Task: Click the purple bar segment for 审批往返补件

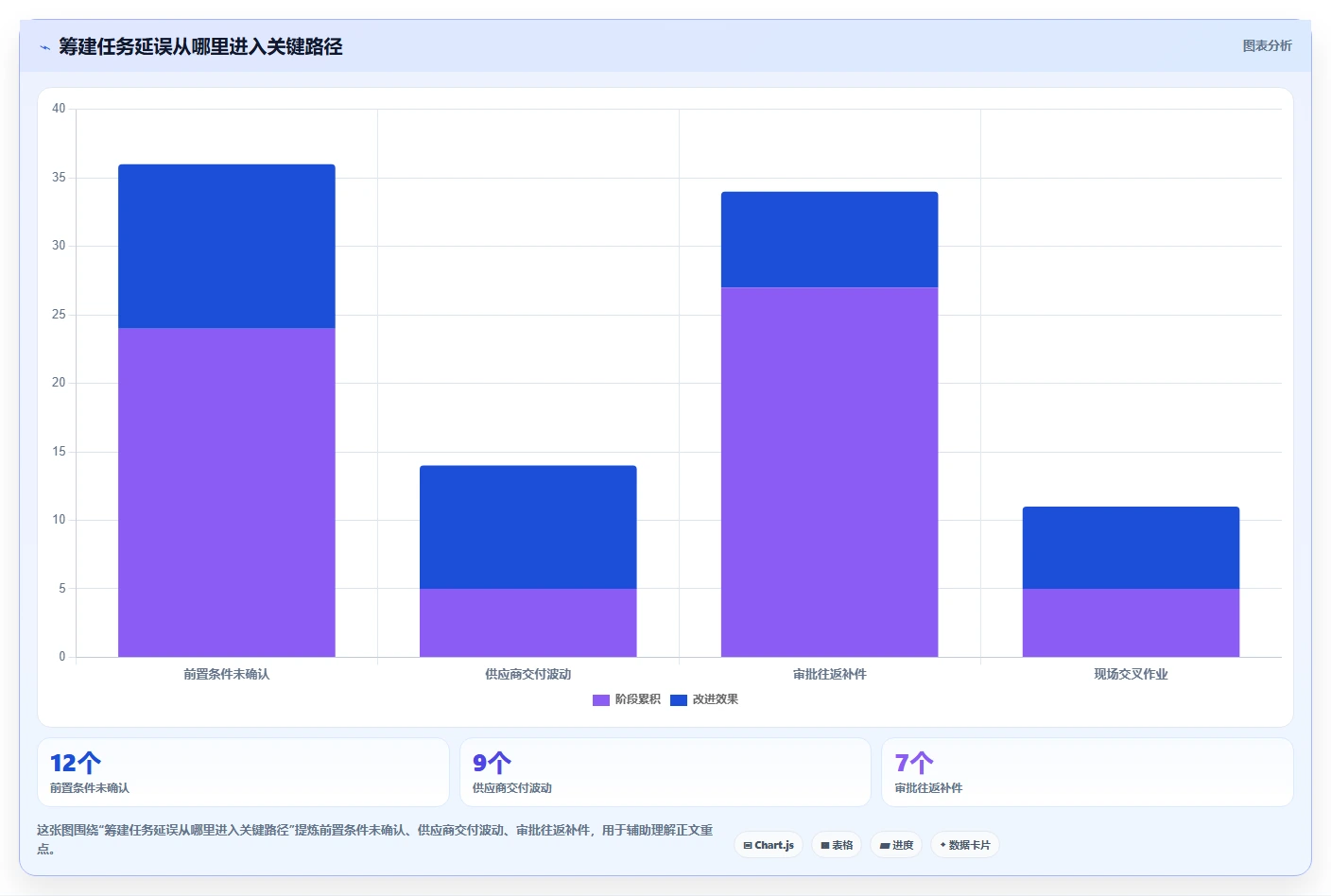Action: (830, 472)
